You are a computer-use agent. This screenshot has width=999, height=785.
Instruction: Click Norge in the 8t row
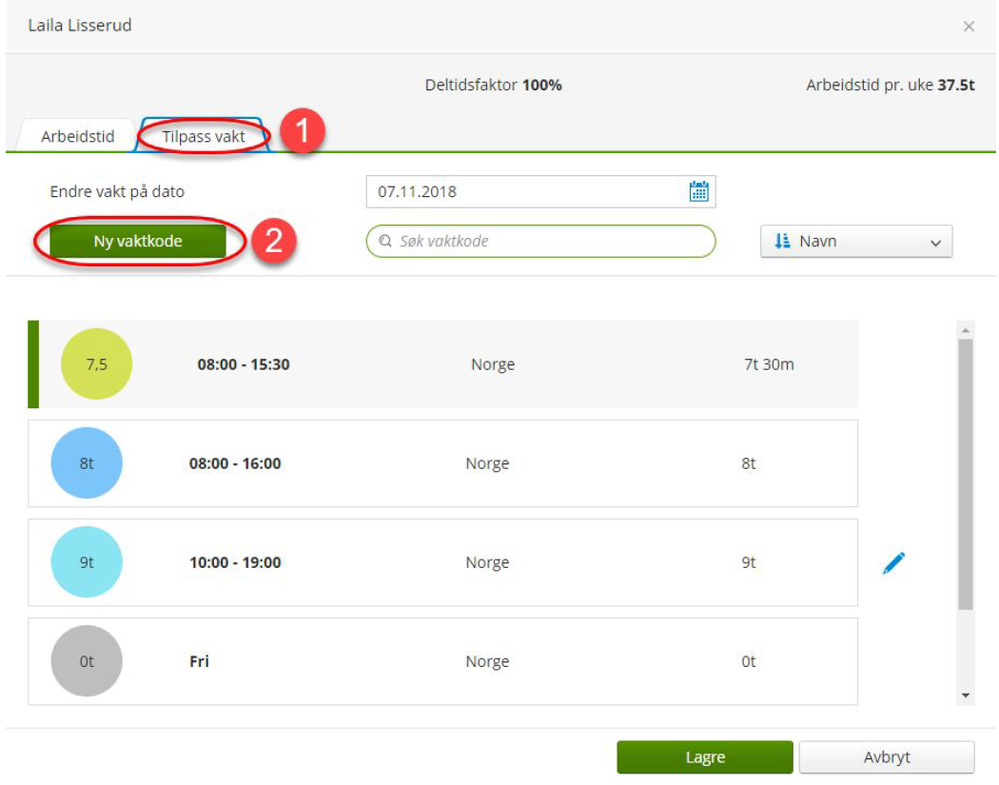[x=487, y=463]
